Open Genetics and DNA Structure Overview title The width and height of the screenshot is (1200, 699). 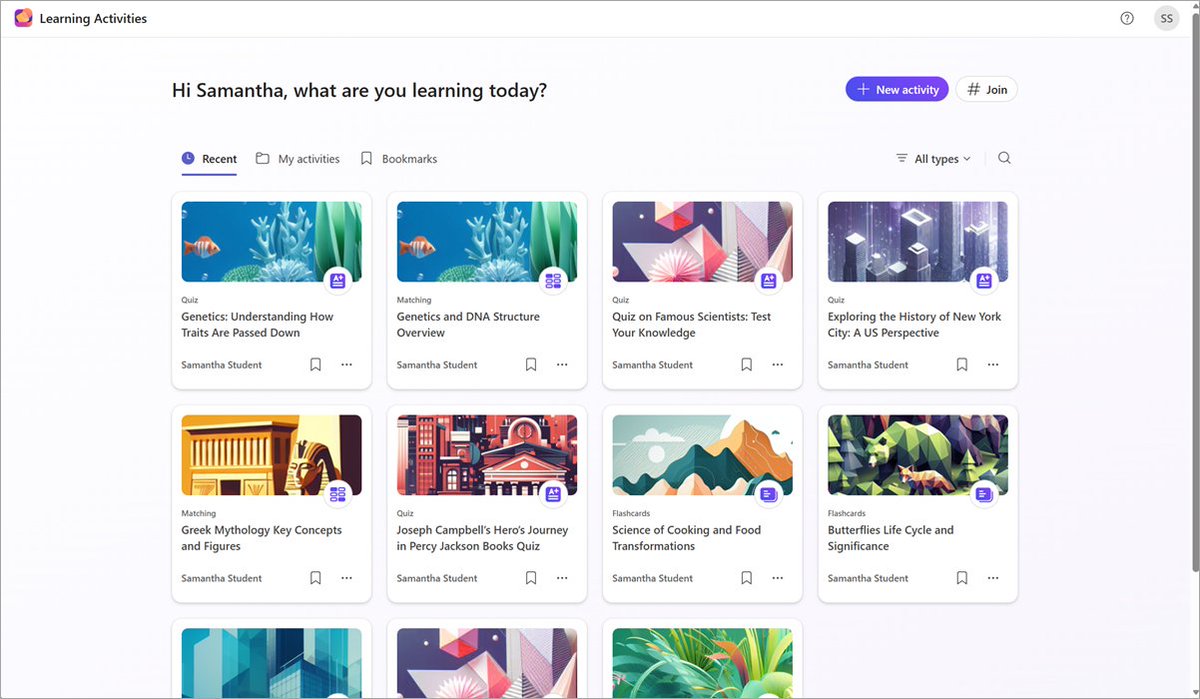468,325
